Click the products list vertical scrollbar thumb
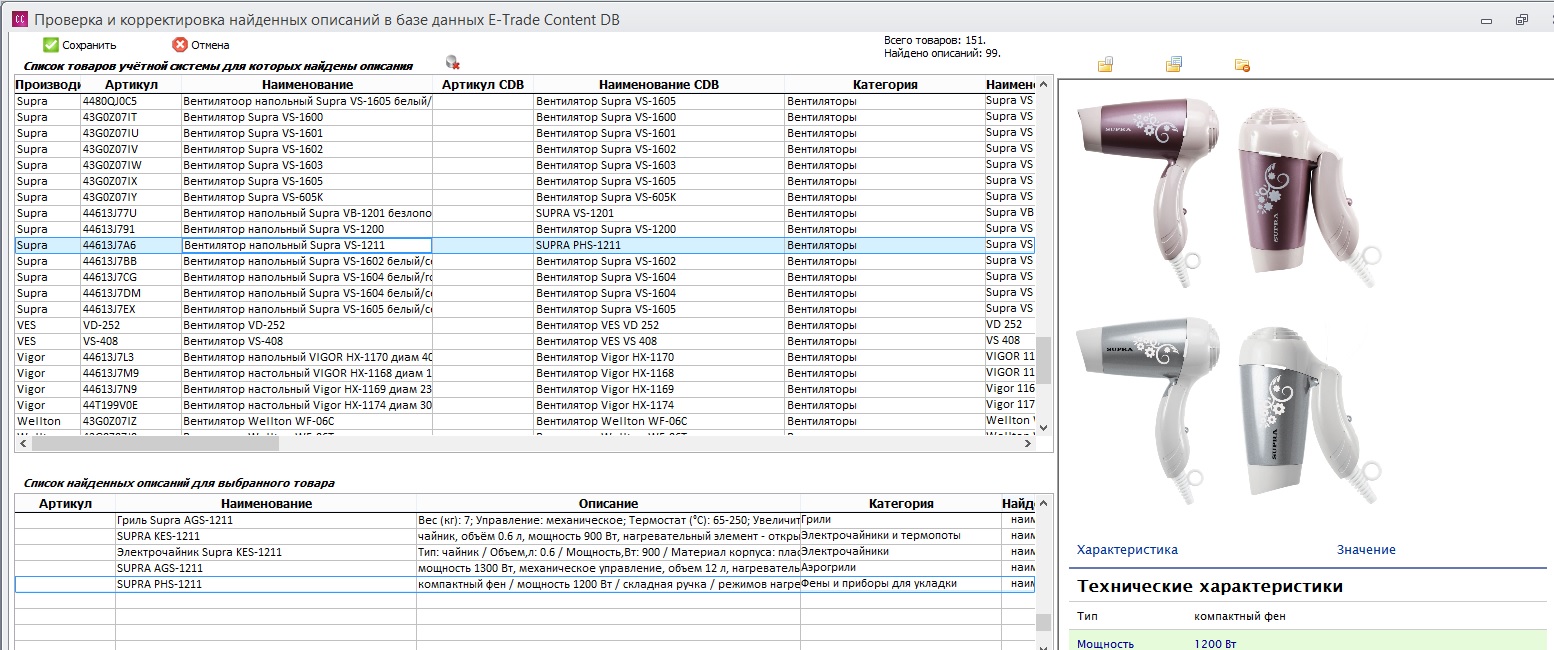This screenshot has width=1554, height=650. pos(1044,360)
